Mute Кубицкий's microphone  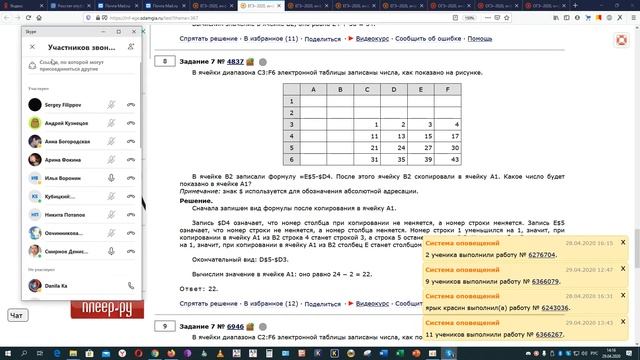point(111,196)
